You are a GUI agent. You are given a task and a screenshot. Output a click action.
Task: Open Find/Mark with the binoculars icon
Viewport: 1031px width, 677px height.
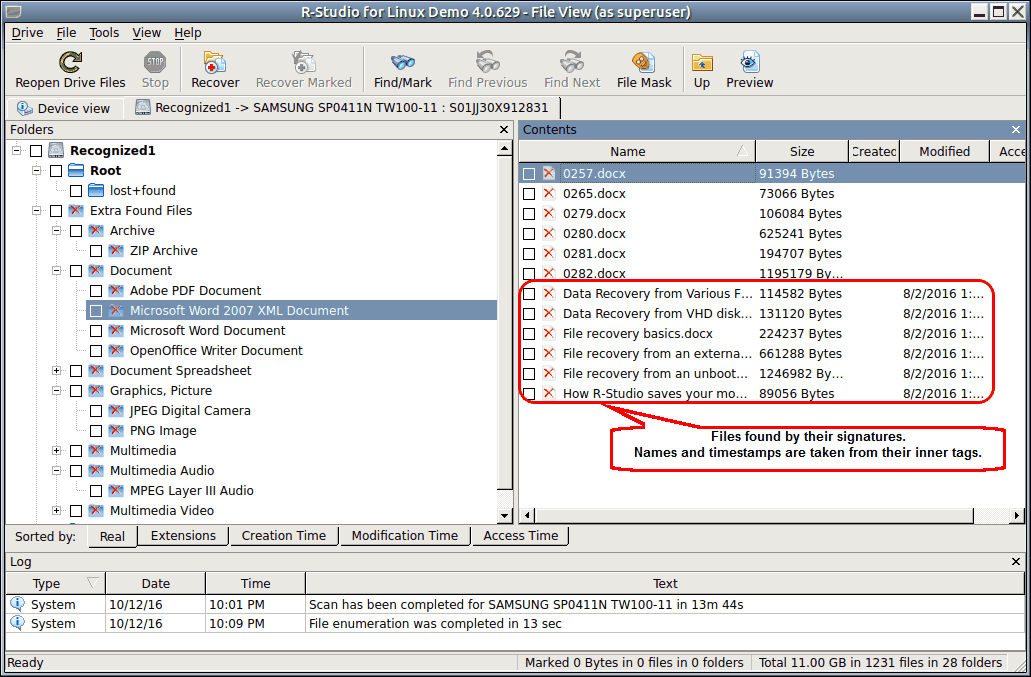click(402, 62)
